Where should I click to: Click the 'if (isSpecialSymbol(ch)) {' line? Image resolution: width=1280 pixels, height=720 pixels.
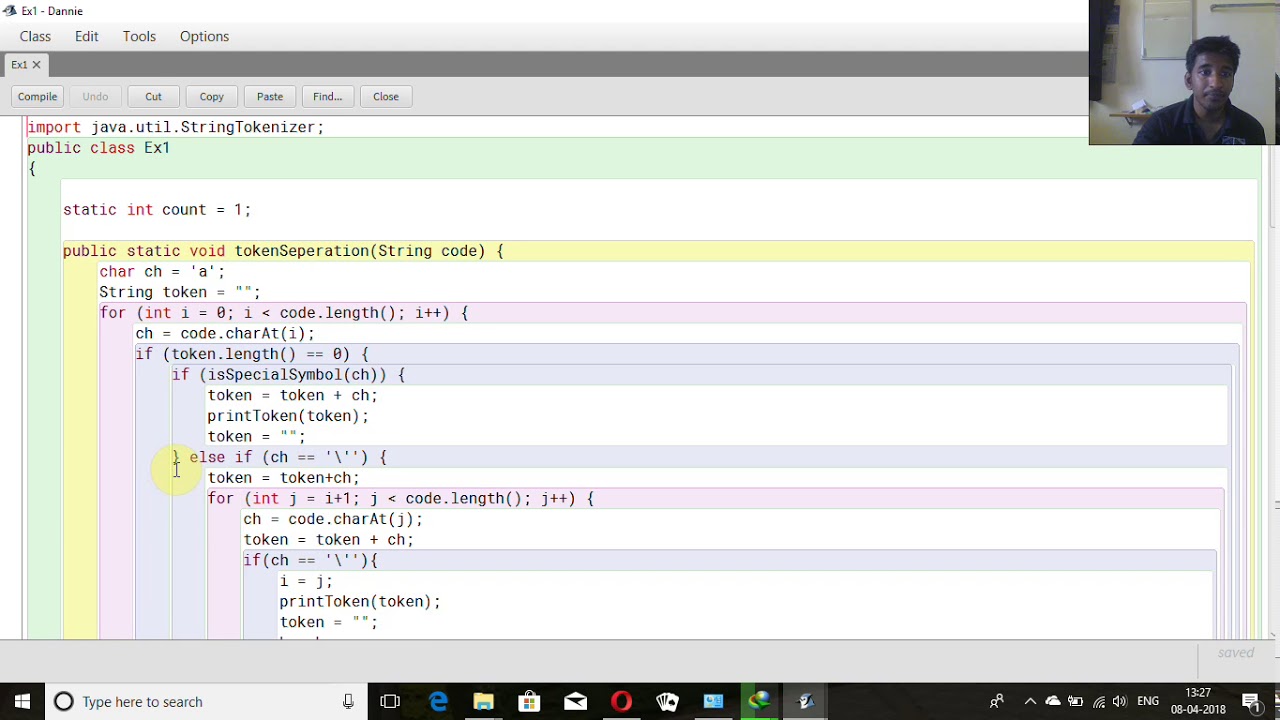[288, 375]
